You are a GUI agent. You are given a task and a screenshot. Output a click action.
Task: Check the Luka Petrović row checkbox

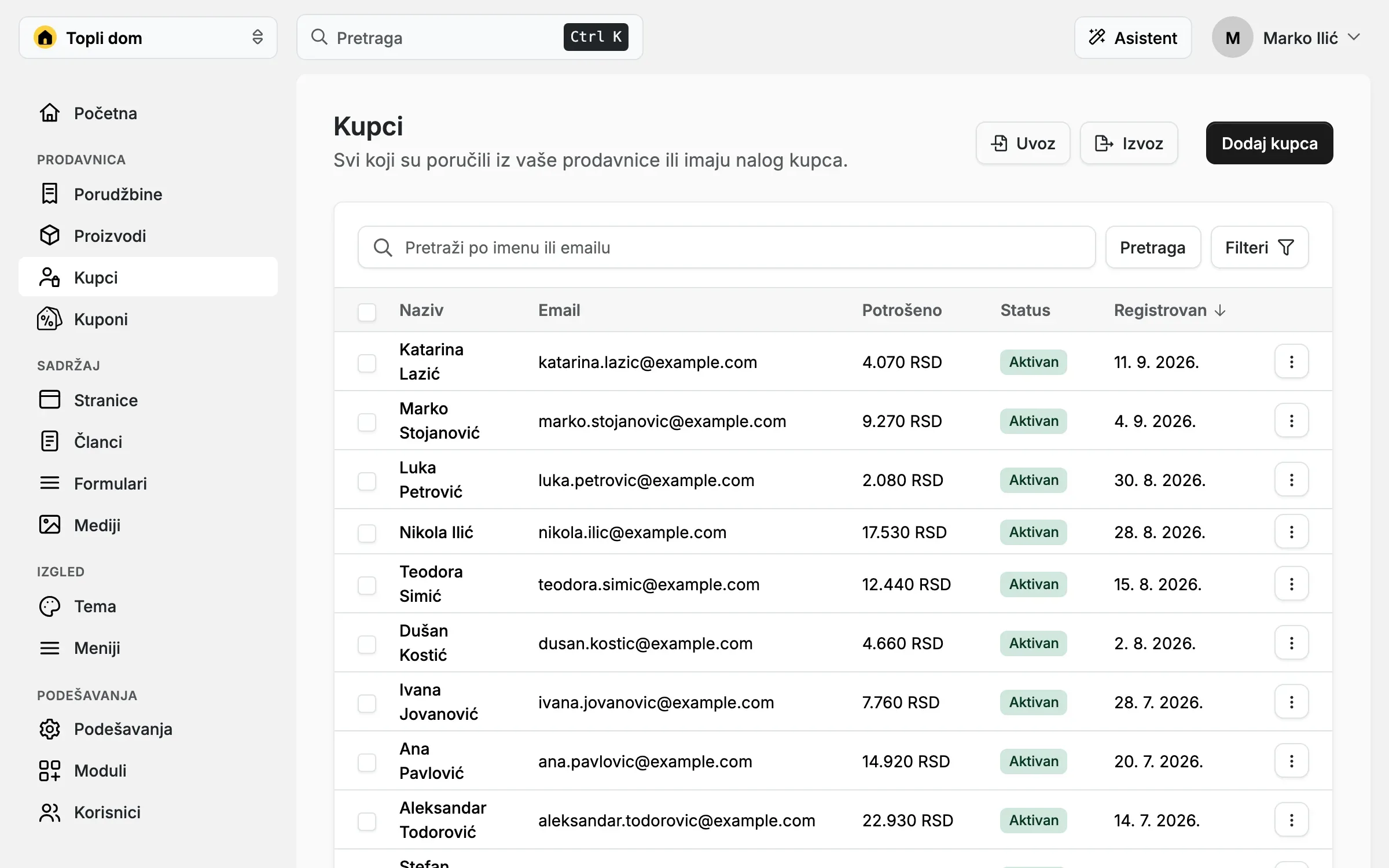click(367, 481)
